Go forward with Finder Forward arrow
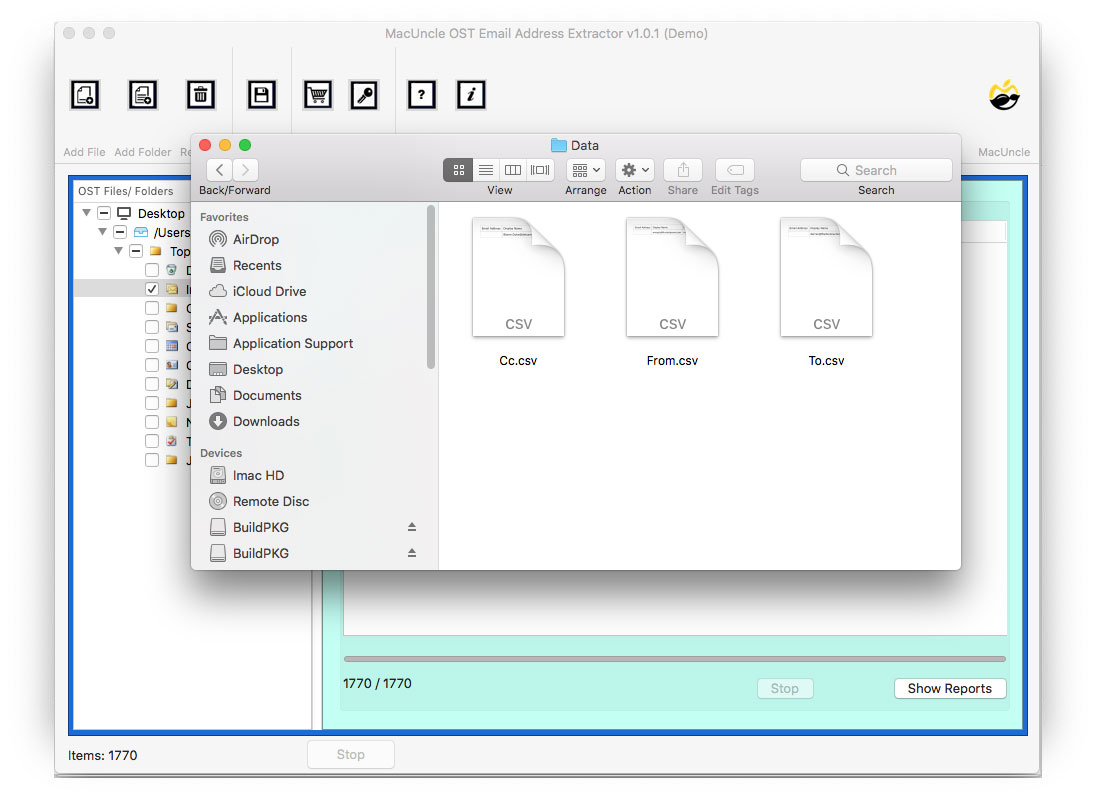The width and height of the screenshot is (1096, 799). click(245, 170)
